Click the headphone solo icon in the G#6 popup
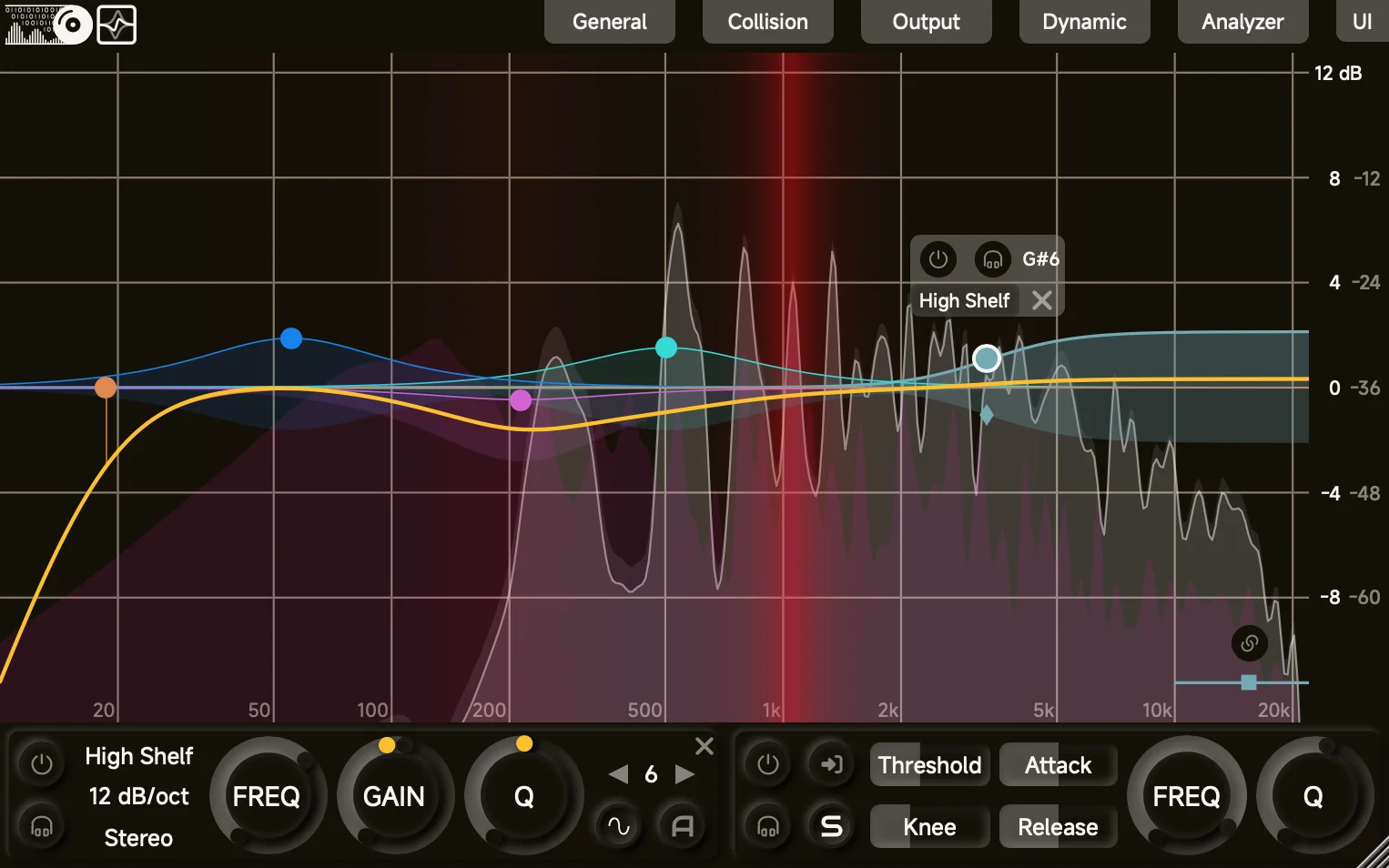1389x868 pixels. click(993, 259)
